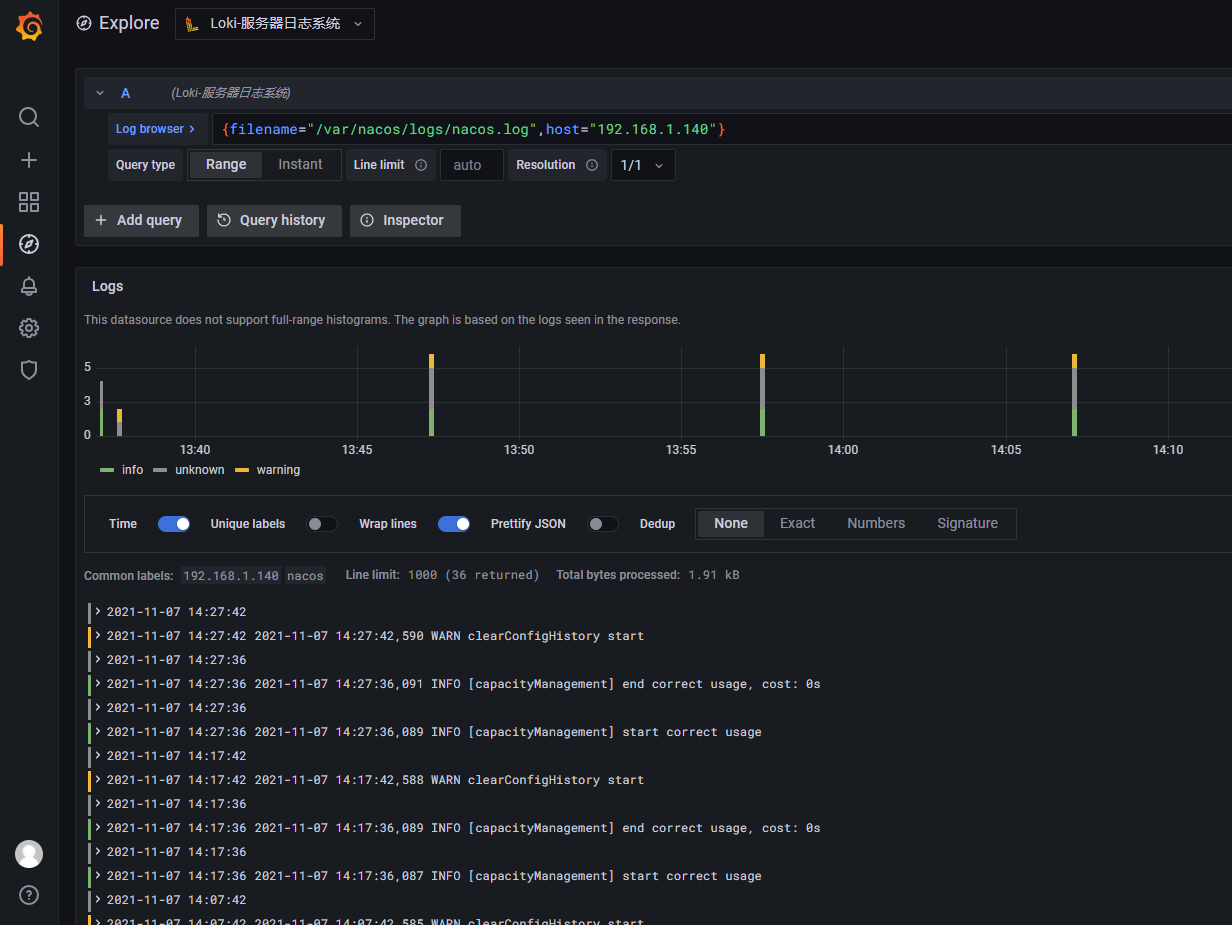Disable the Wrap lines toggle
The height and width of the screenshot is (925, 1232).
click(x=454, y=523)
